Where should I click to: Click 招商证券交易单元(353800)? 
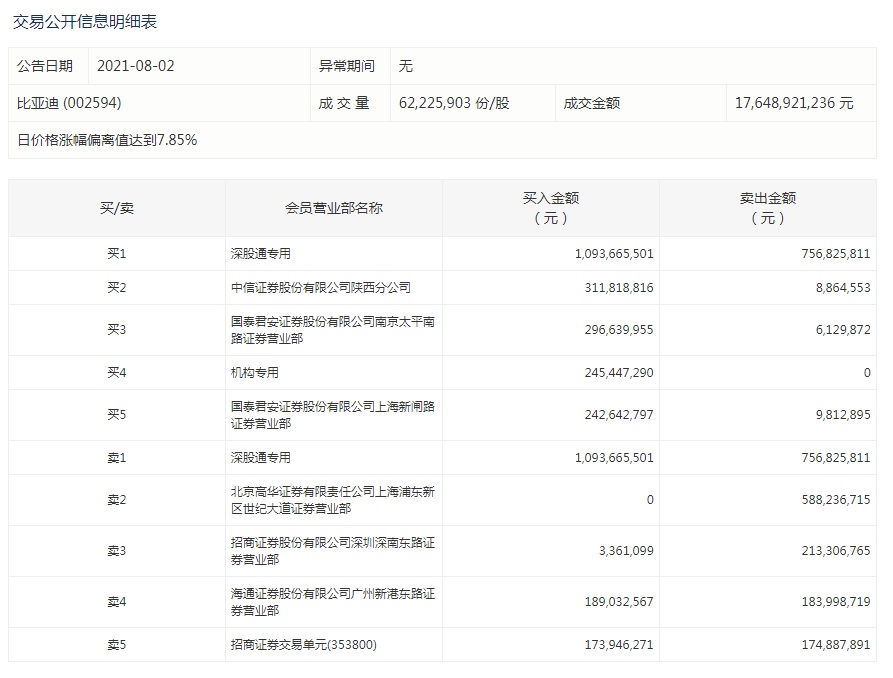tap(304, 644)
